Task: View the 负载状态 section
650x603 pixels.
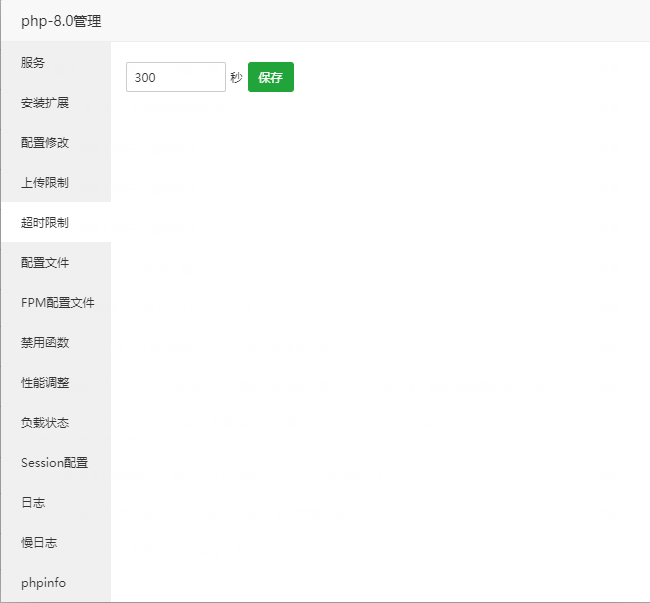Action: 56,422
